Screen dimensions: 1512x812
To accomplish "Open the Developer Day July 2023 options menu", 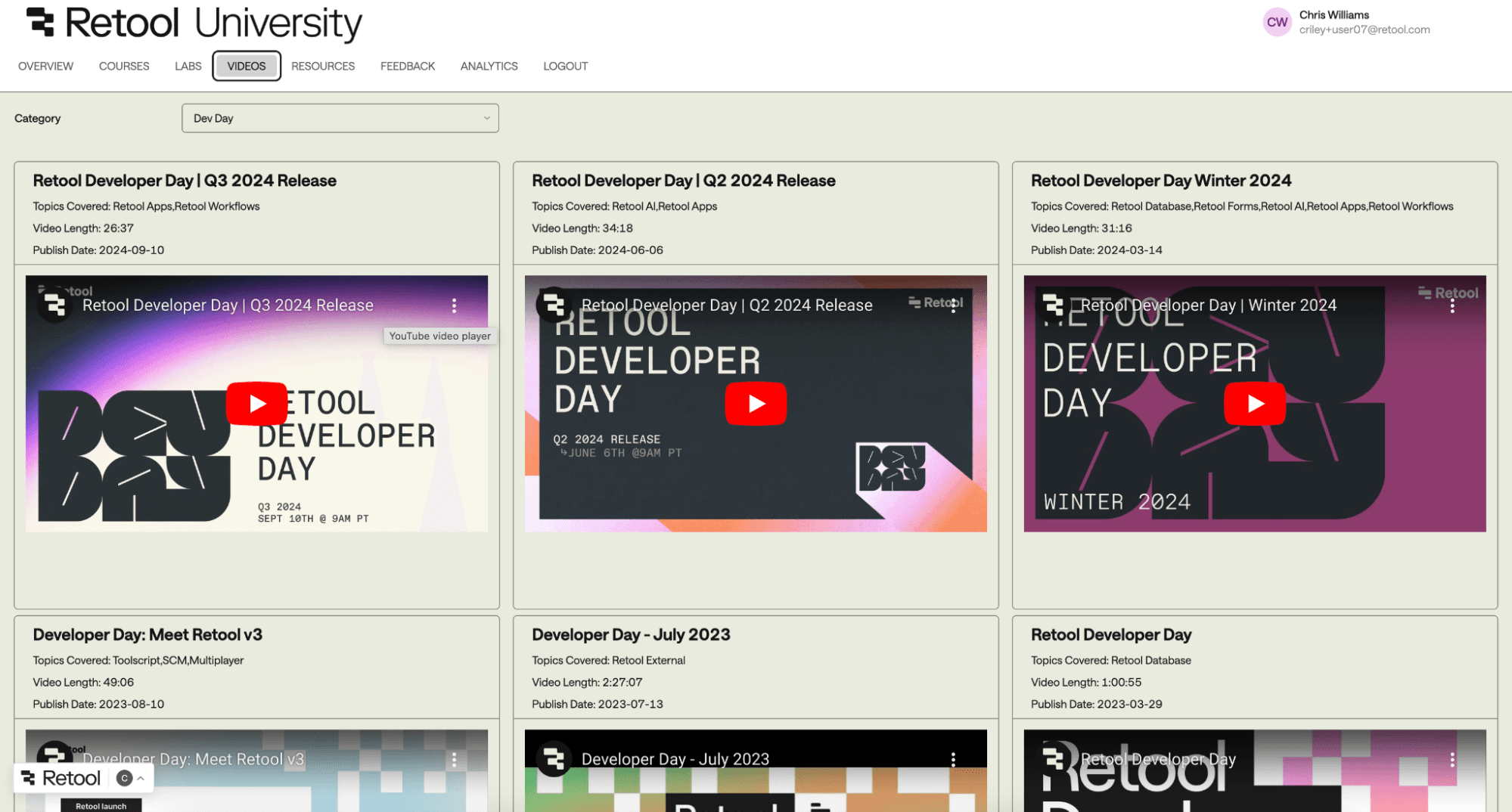I will [x=953, y=758].
